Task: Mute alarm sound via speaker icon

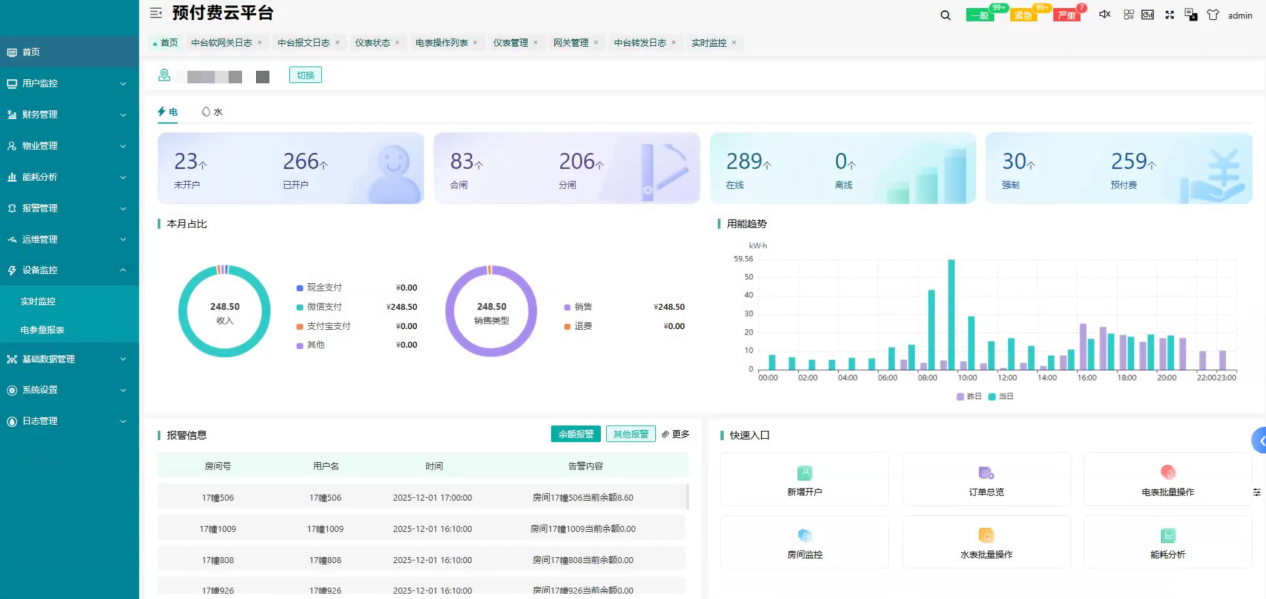Action: coord(1105,15)
